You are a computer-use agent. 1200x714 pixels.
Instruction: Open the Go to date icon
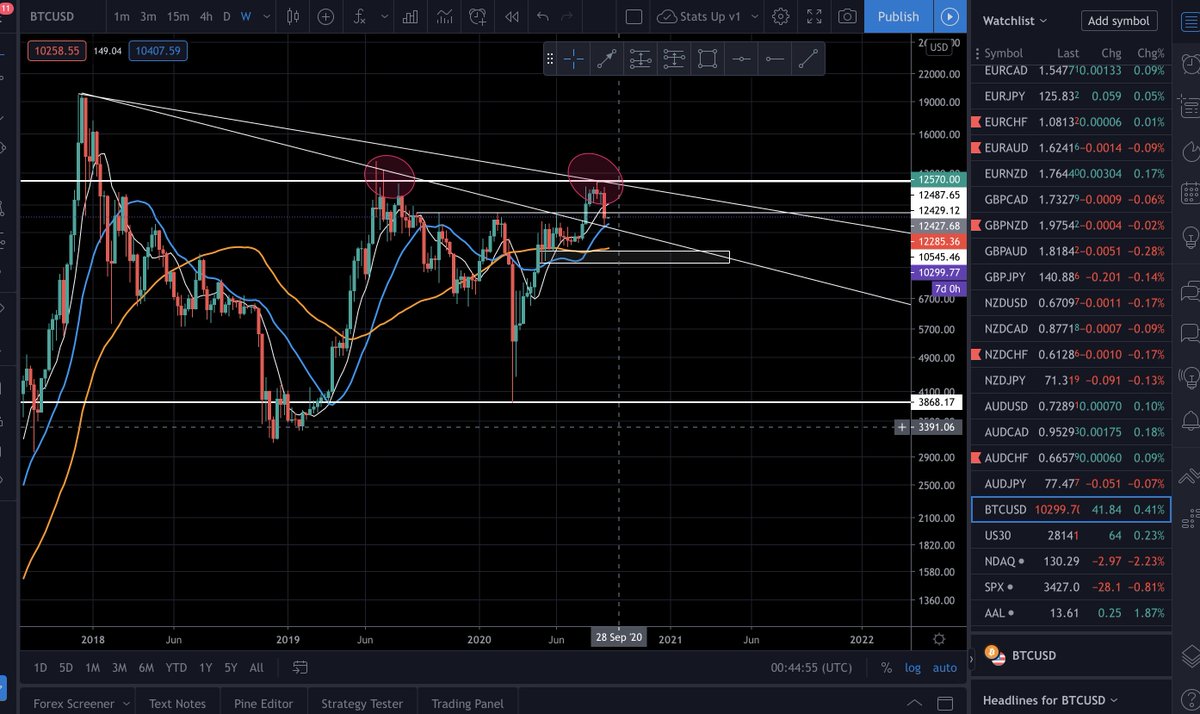click(x=301, y=667)
